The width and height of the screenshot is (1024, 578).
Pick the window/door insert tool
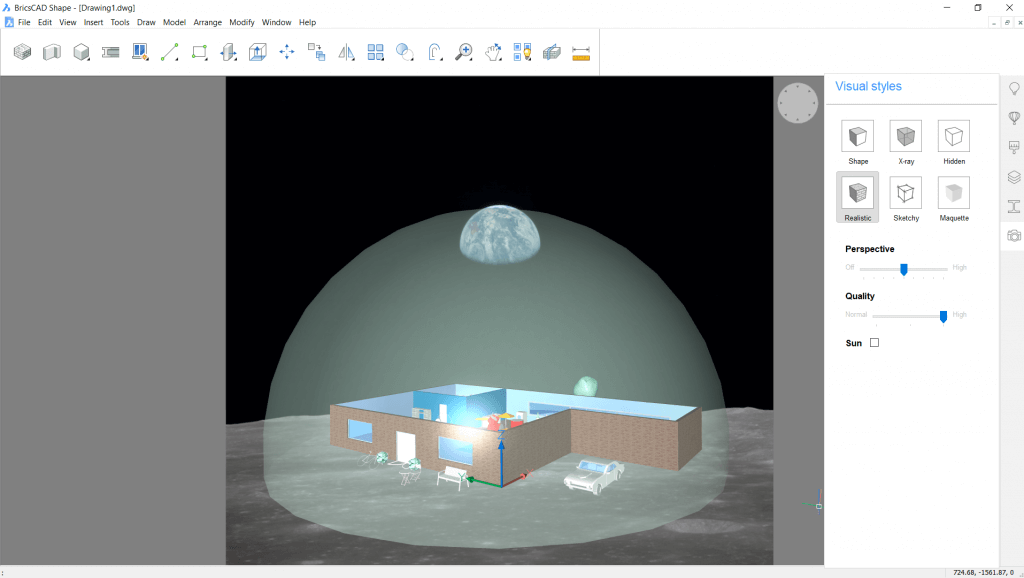[x=140, y=52]
